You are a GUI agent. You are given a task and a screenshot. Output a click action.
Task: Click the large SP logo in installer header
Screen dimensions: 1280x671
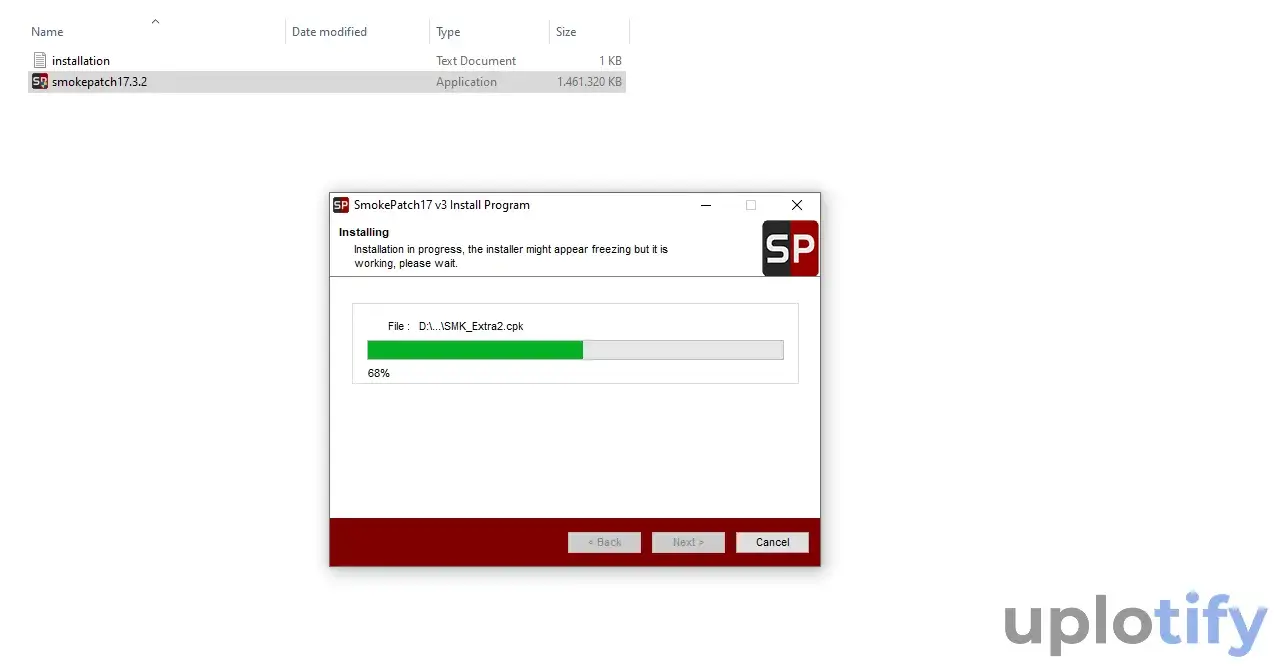790,248
